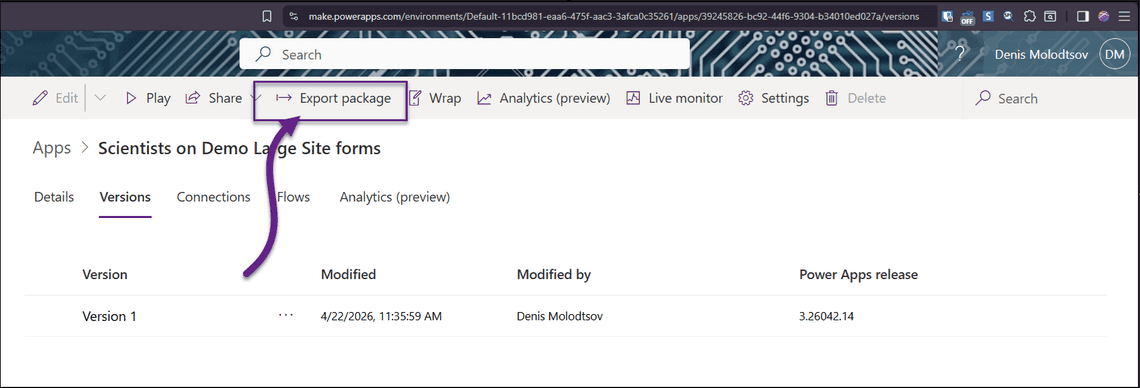Image resolution: width=1140 pixels, height=388 pixels.
Task: Open the magnifier search extension icon
Action: [1008, 16]
